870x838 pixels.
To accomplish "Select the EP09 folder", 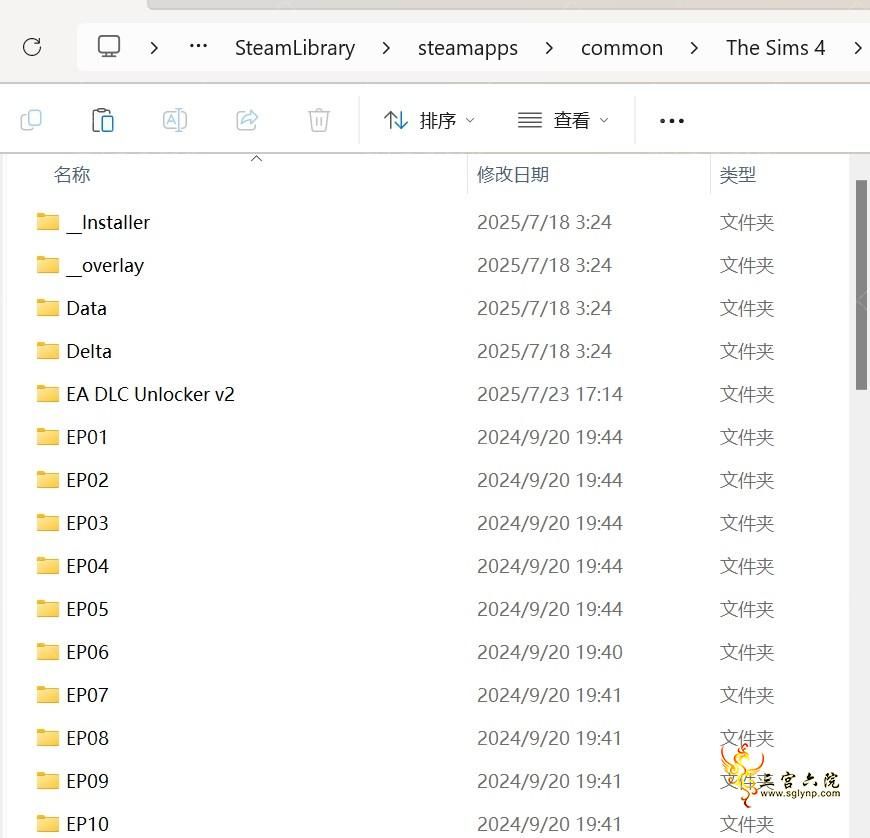I will tap(87, 781).
